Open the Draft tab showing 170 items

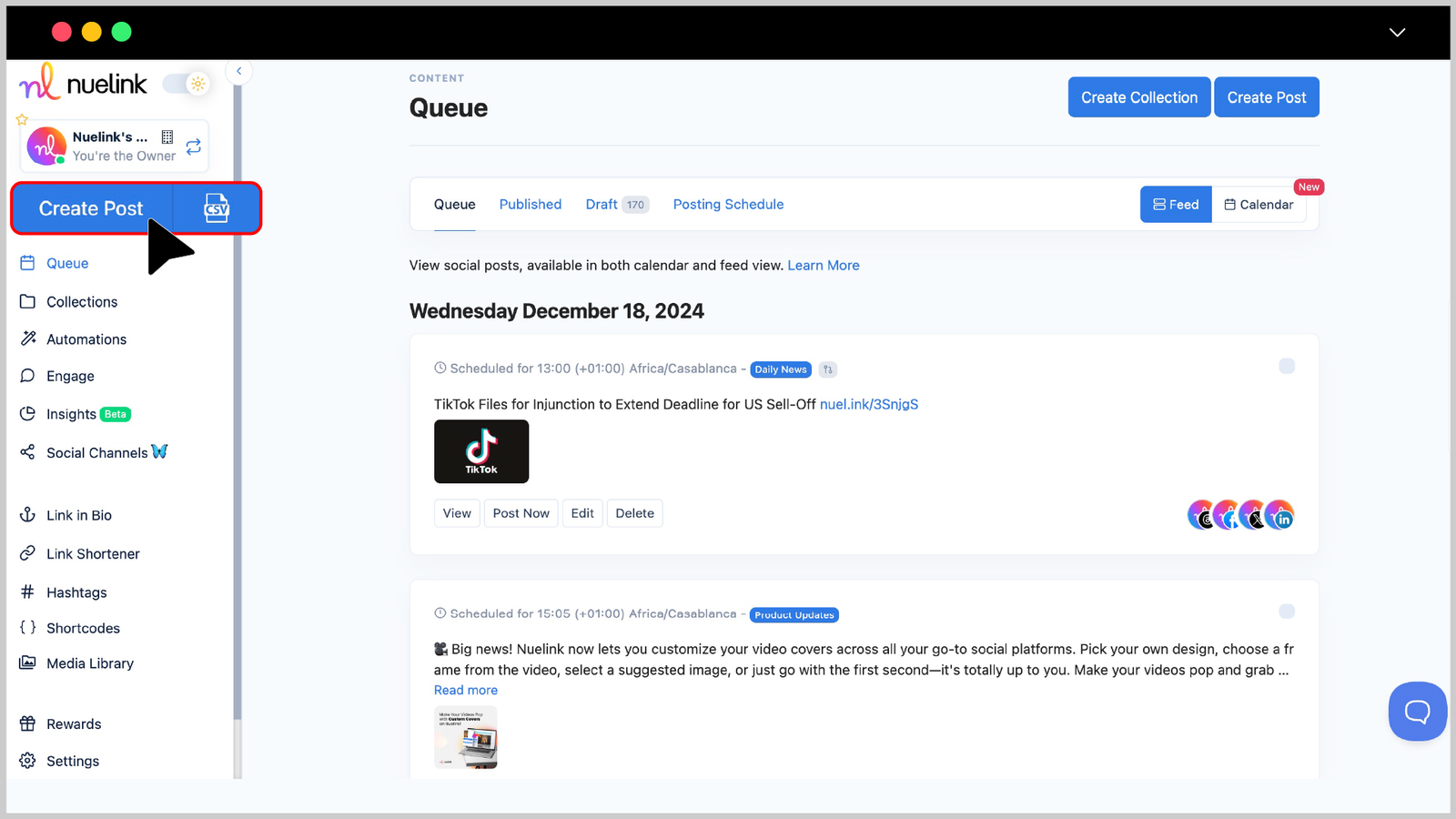[616, 204]
